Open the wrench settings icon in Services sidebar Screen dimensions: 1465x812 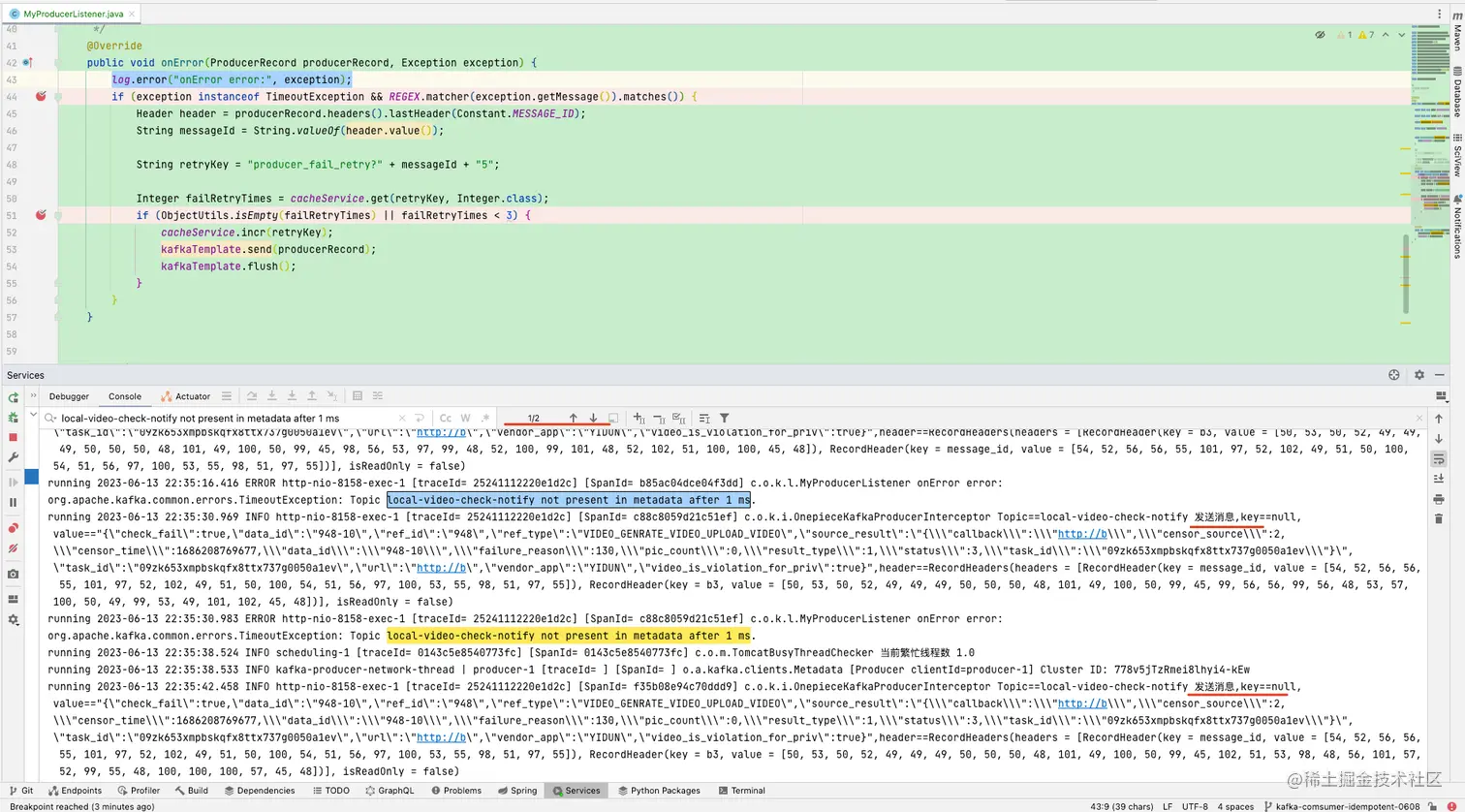click(x=13, y=457)
